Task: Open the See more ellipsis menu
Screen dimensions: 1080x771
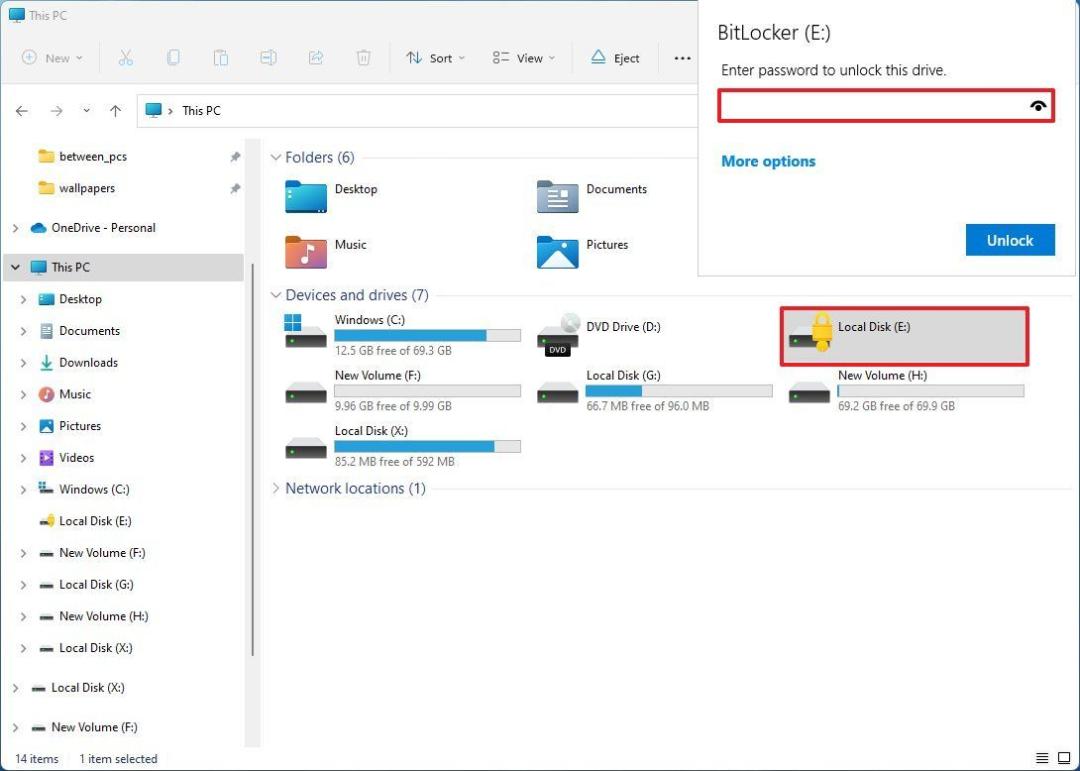Action: pos(682,59)
